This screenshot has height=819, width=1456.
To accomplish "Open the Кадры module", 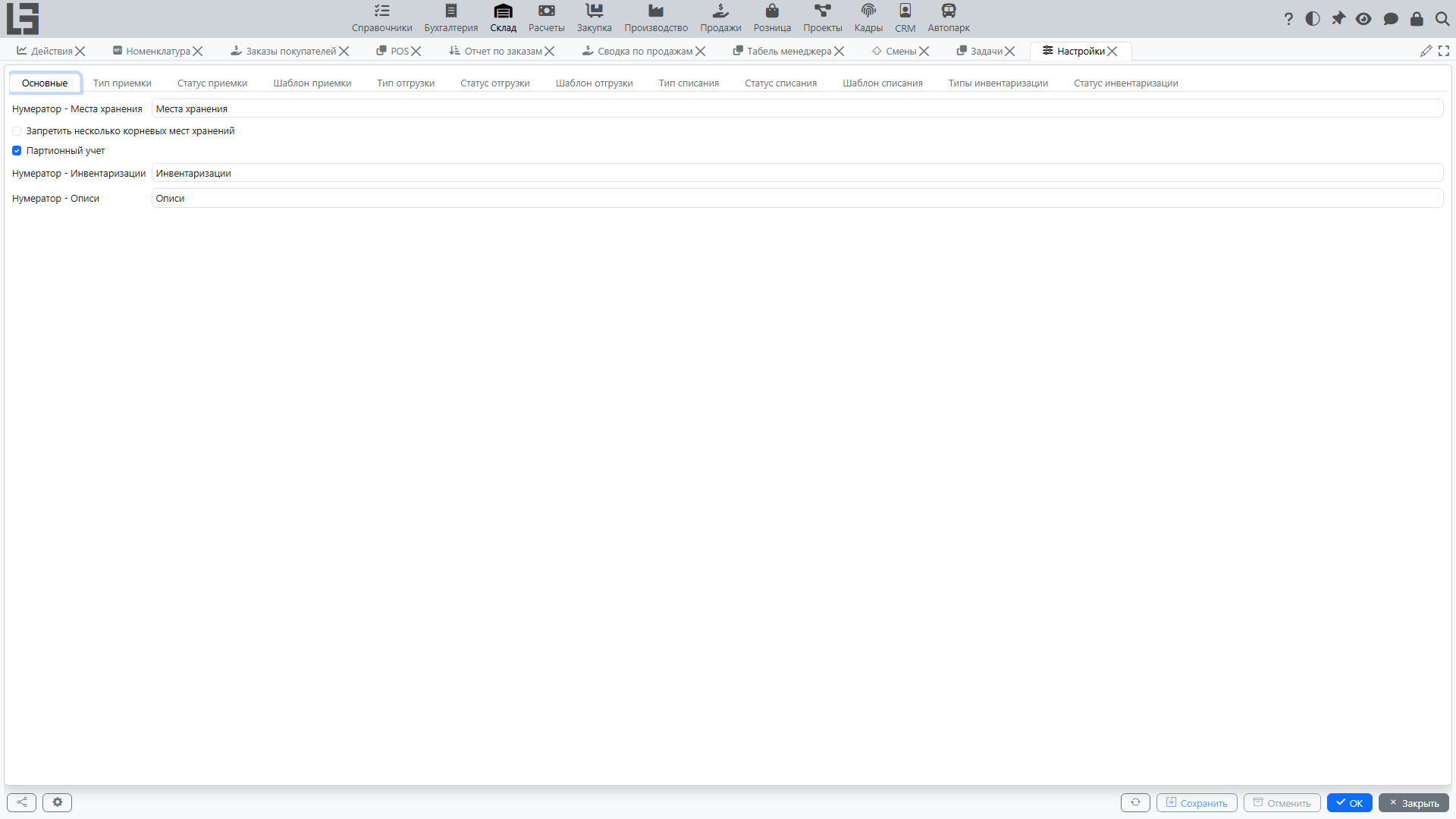I will coord(868,18).
